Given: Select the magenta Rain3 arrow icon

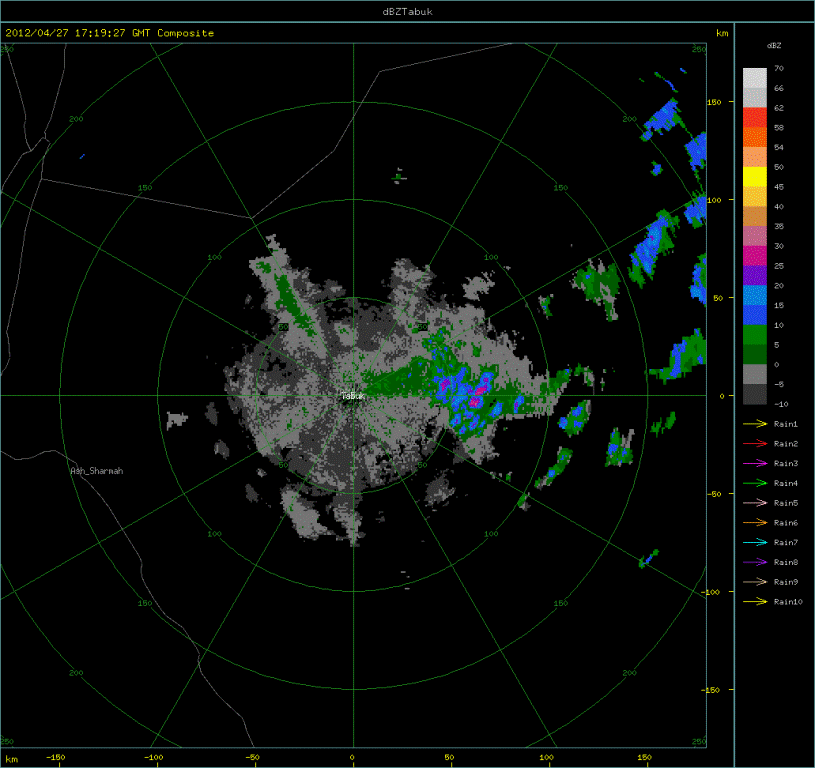Looking at the screenshot, I should (x=755, y=464).
